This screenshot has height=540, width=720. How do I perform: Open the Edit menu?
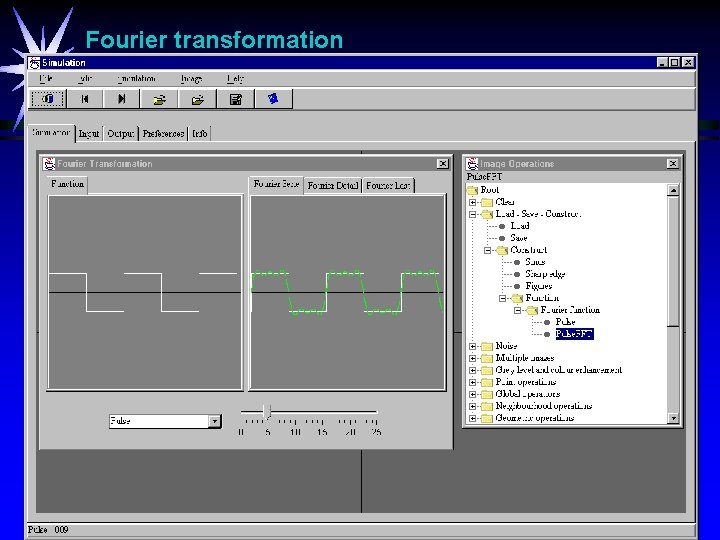click(x=85, y=79)
